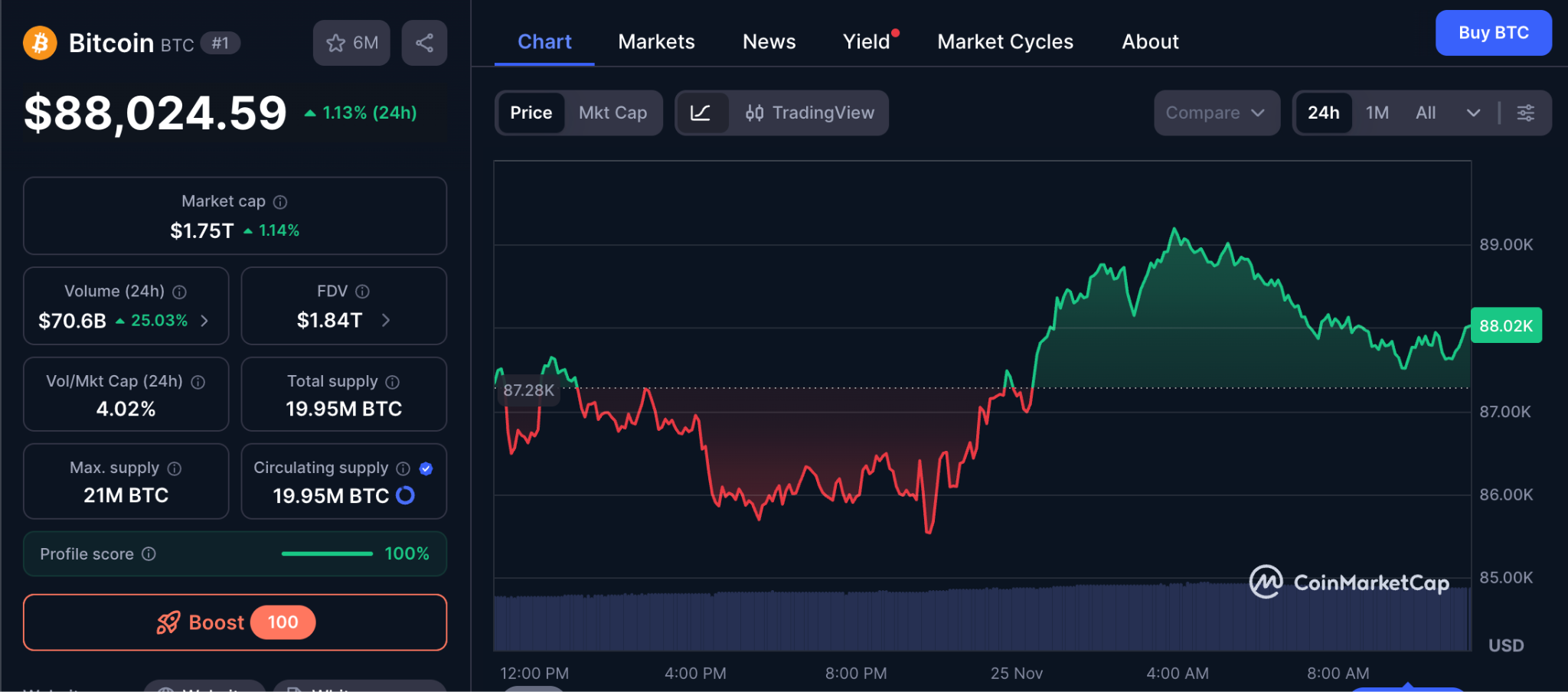Open the Compare dropdown

[x=1215, y=113]
